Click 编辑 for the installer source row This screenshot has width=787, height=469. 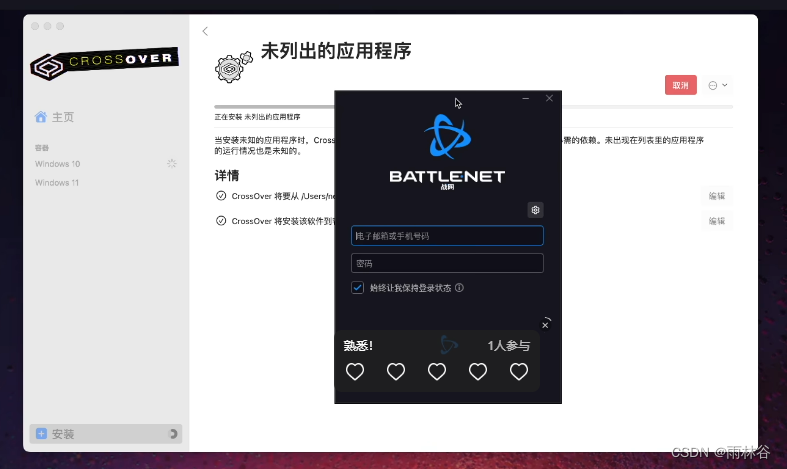tap(717, 196)
